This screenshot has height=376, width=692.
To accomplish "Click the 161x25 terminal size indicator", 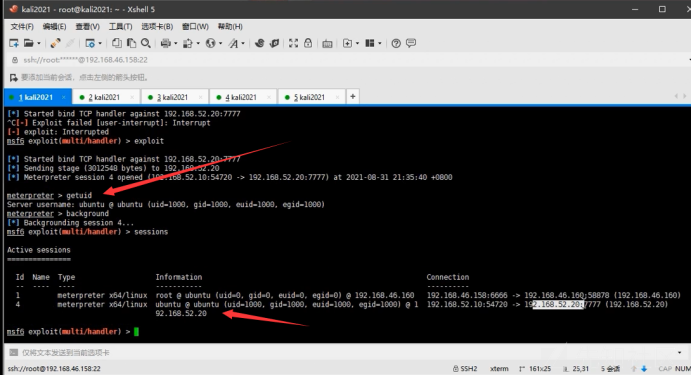I will coord(535,368).
